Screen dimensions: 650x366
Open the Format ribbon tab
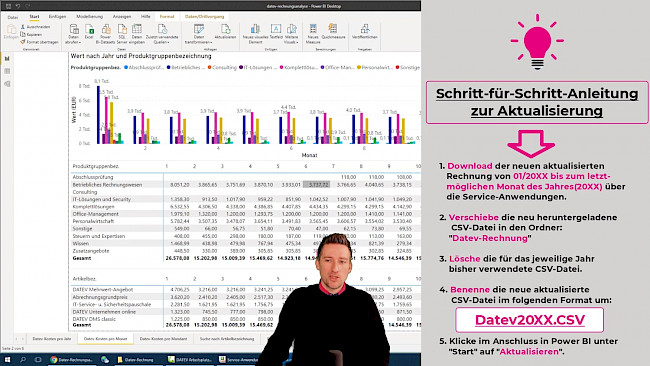click(167, 17)
